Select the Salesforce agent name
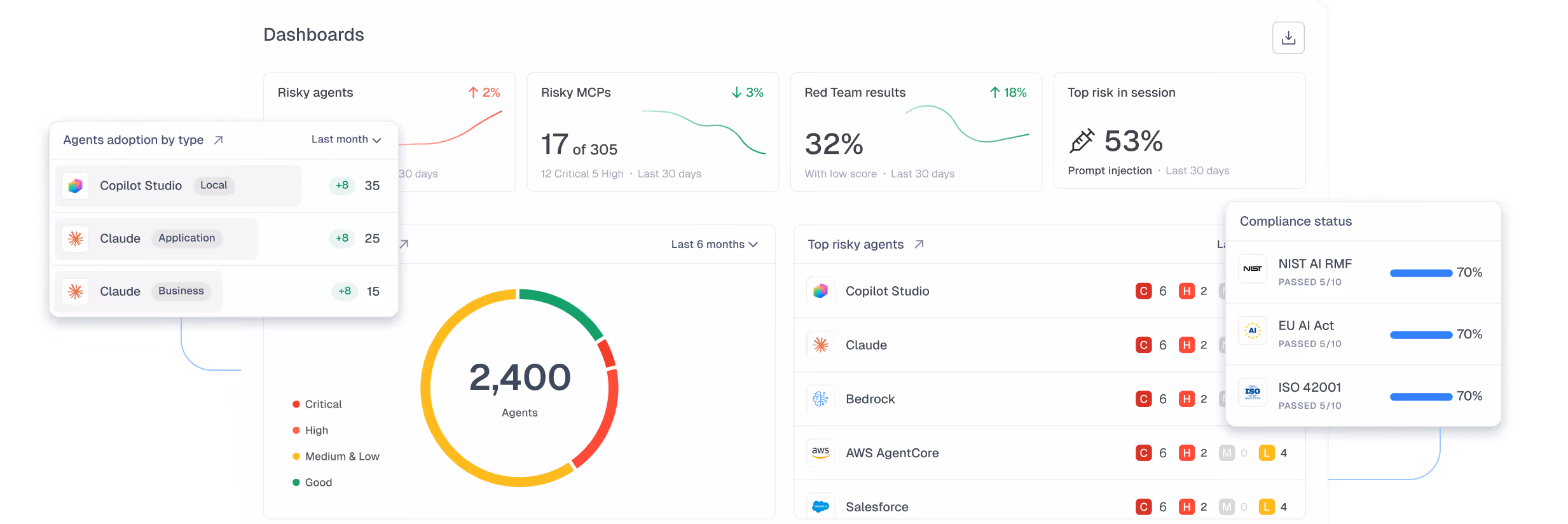 tap(877, 507)
